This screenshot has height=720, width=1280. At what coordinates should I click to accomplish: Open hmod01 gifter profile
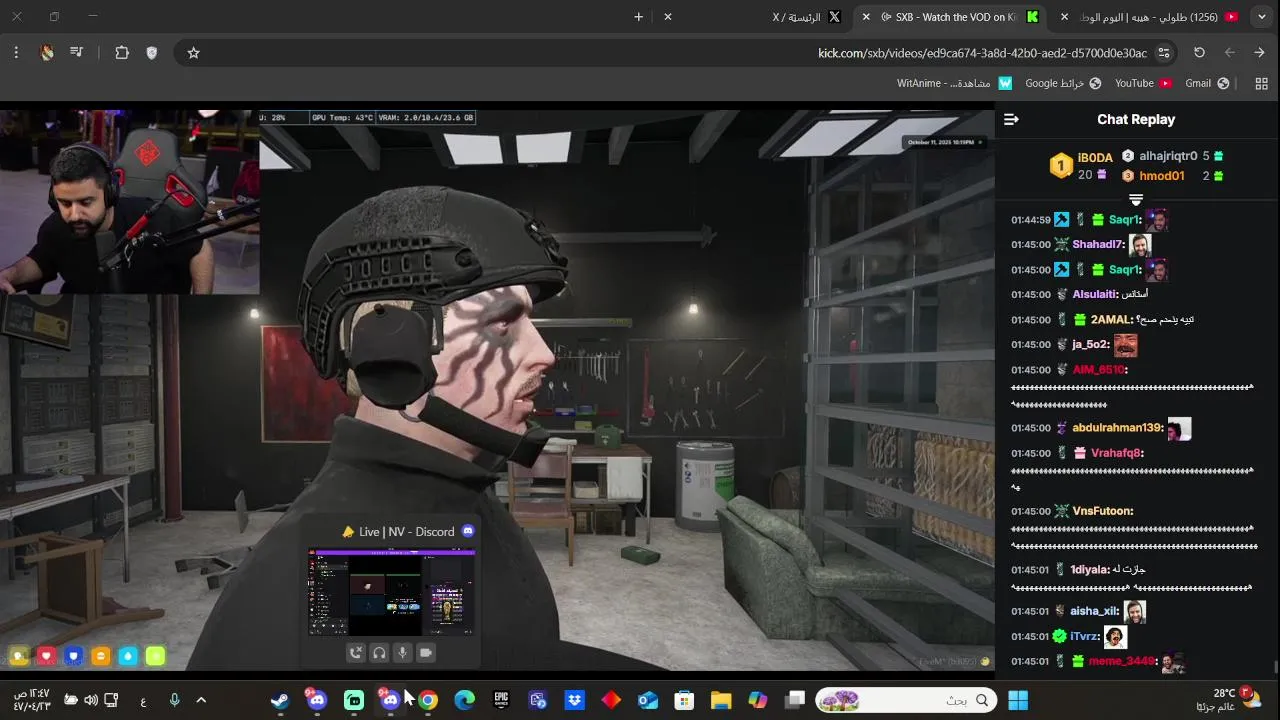[1162, 176]
